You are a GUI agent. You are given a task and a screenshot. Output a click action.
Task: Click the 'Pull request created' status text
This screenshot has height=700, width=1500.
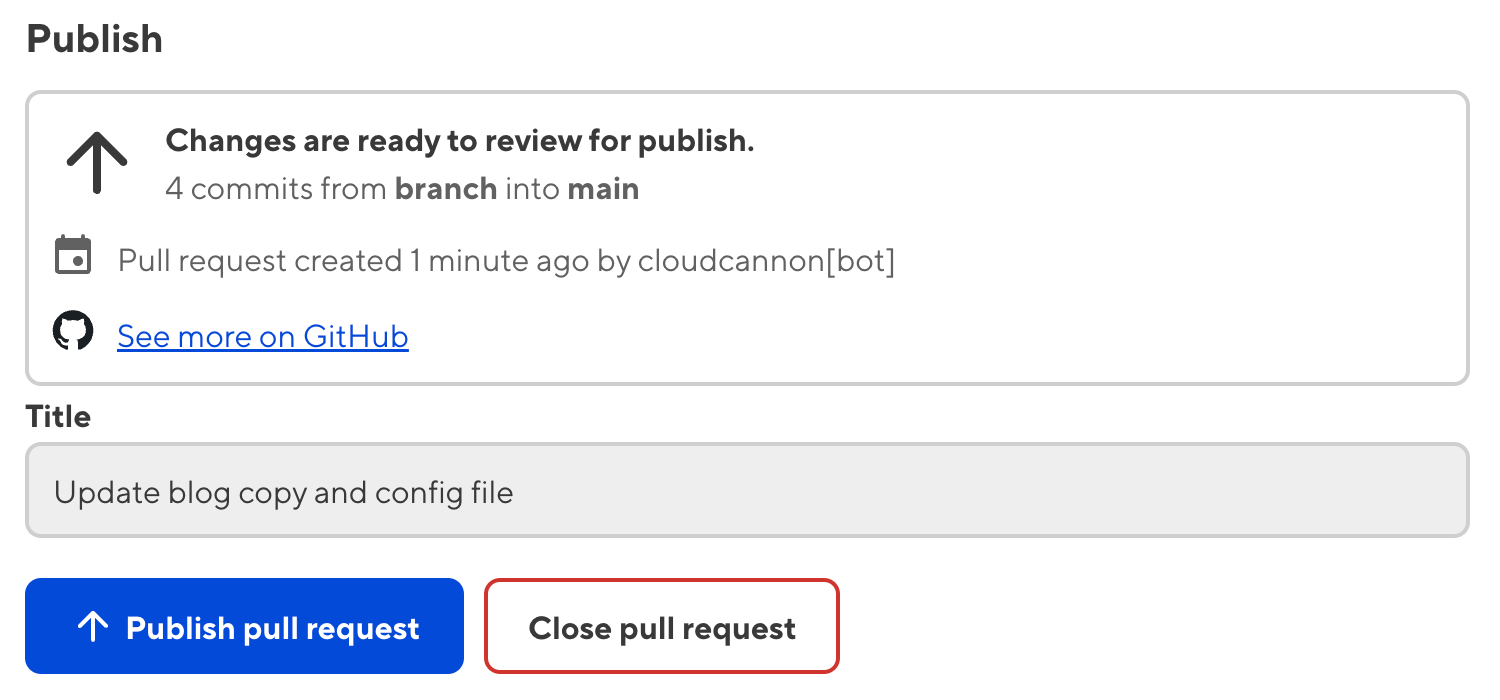[260, 261]
